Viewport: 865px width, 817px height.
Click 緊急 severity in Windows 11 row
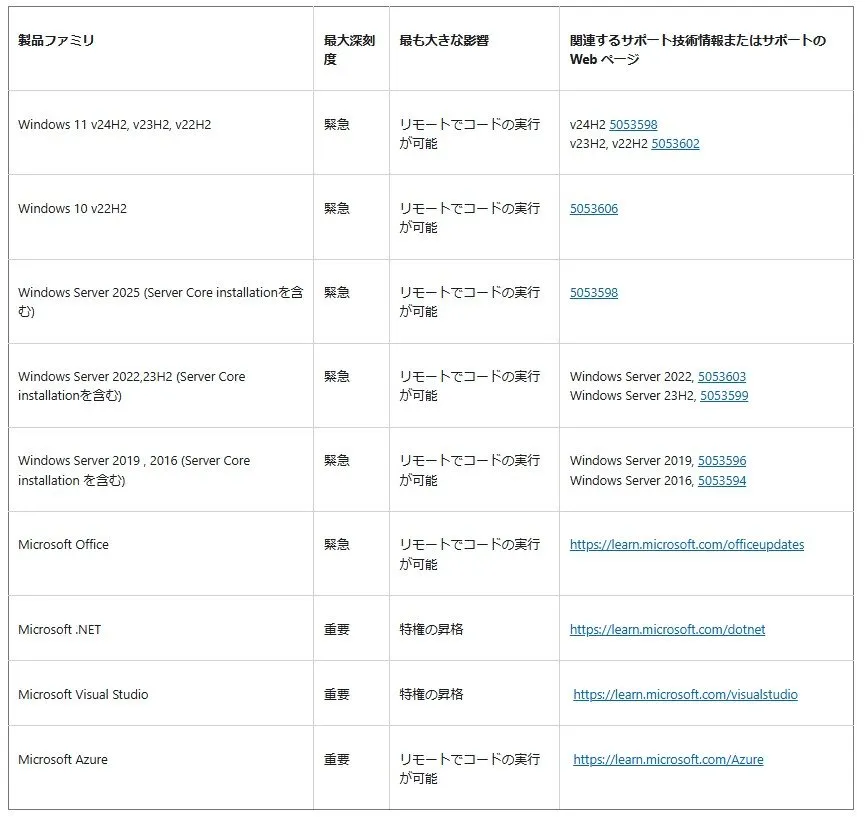337,125
